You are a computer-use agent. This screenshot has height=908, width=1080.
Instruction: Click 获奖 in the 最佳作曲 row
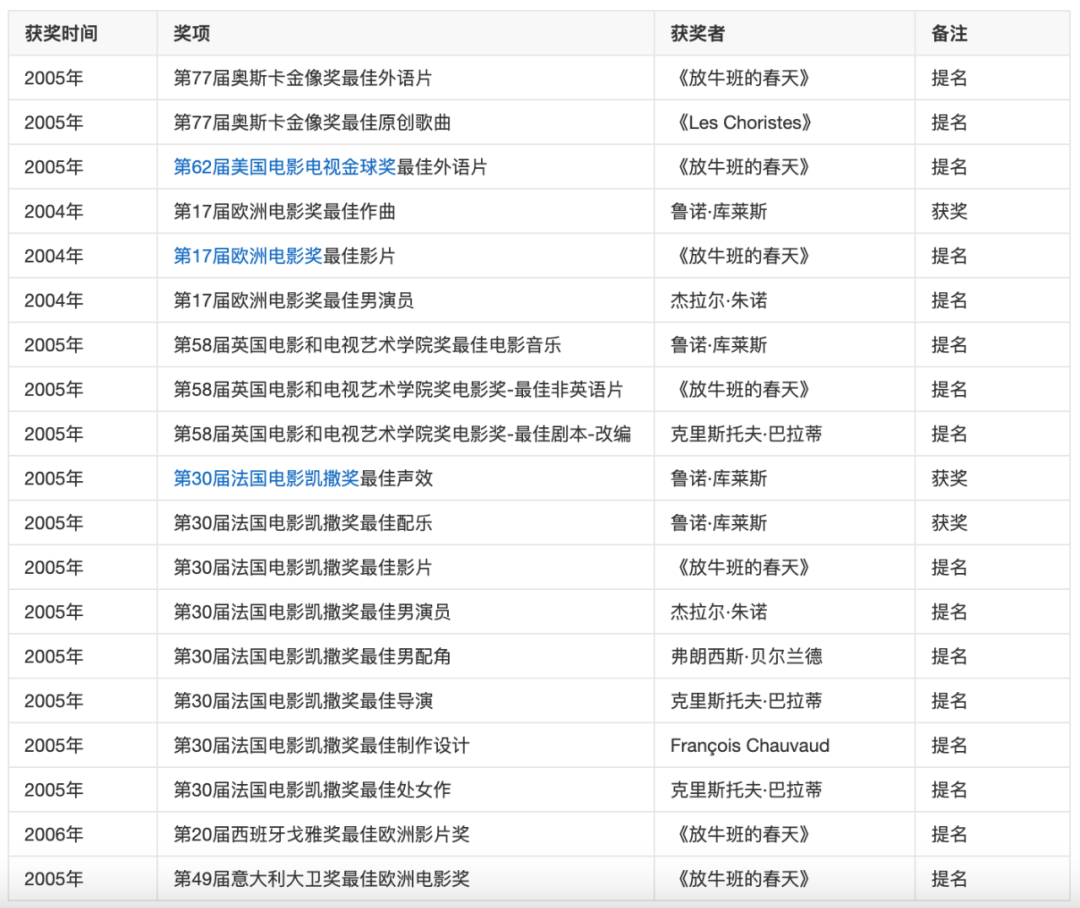pyautogui.click(x=949, y=211)
